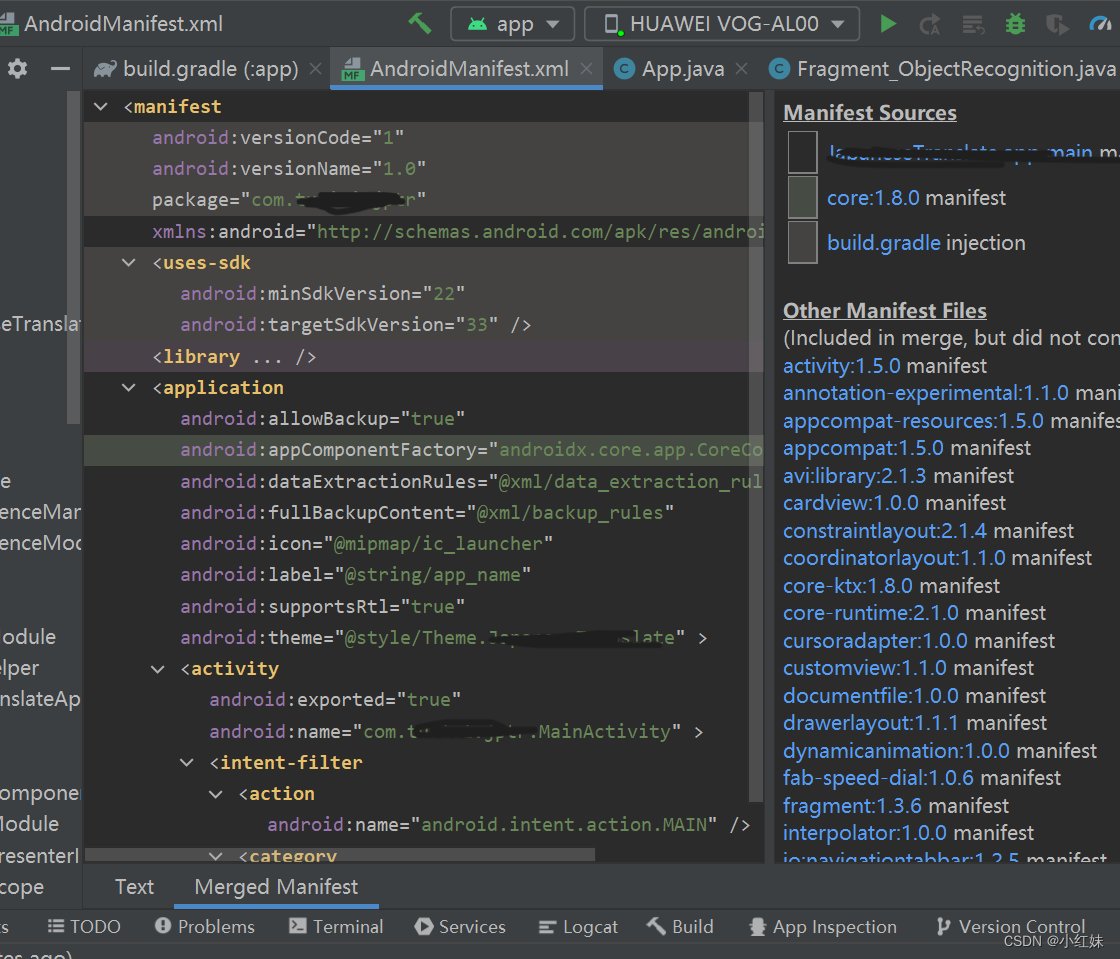Collapse the uses-sdk node
The height and width of the screenshot is (959, 1120).
(129, 263)
